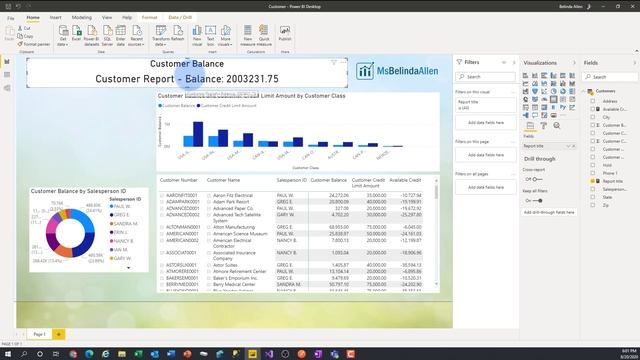Collapse the Filters pane with chevron
Image resolution: width=640 pixels, height=360 pixels.
513,62
